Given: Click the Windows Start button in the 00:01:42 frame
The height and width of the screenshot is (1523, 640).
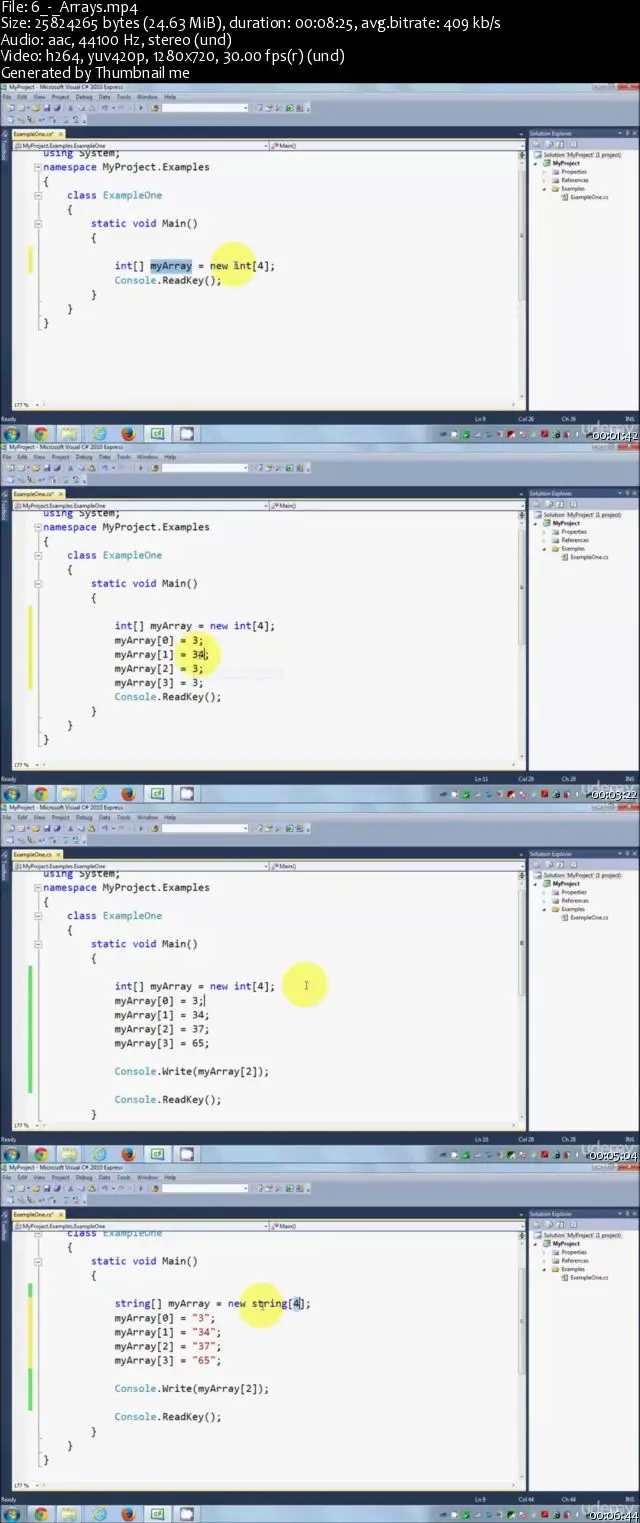Looking at the screenshot, I should [x=11, y=434].
